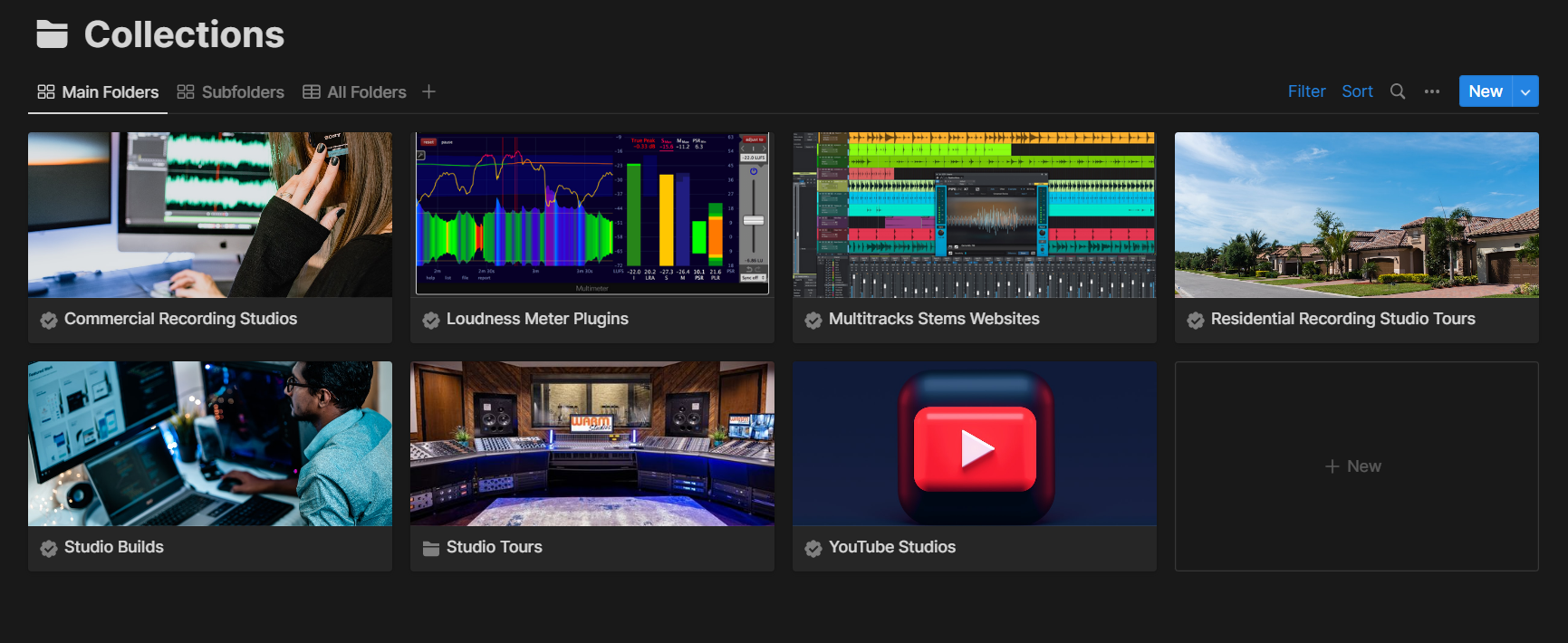Screen dimensions: 1568x643
Task: Click the Multitracks Stems Websites title
Action: pyautogui.click(x=934, y=319)
